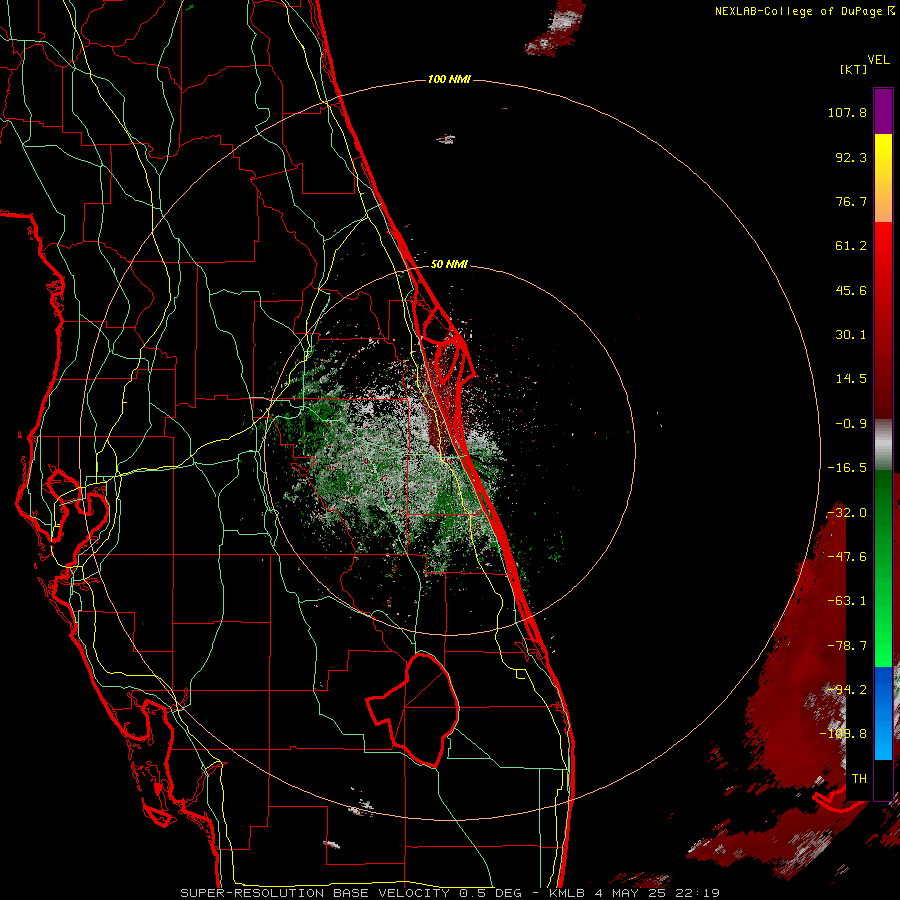Click the 100 NMI range ring label
The height and width of the screenshot is (900, 900).
click(x=449, y=79)
